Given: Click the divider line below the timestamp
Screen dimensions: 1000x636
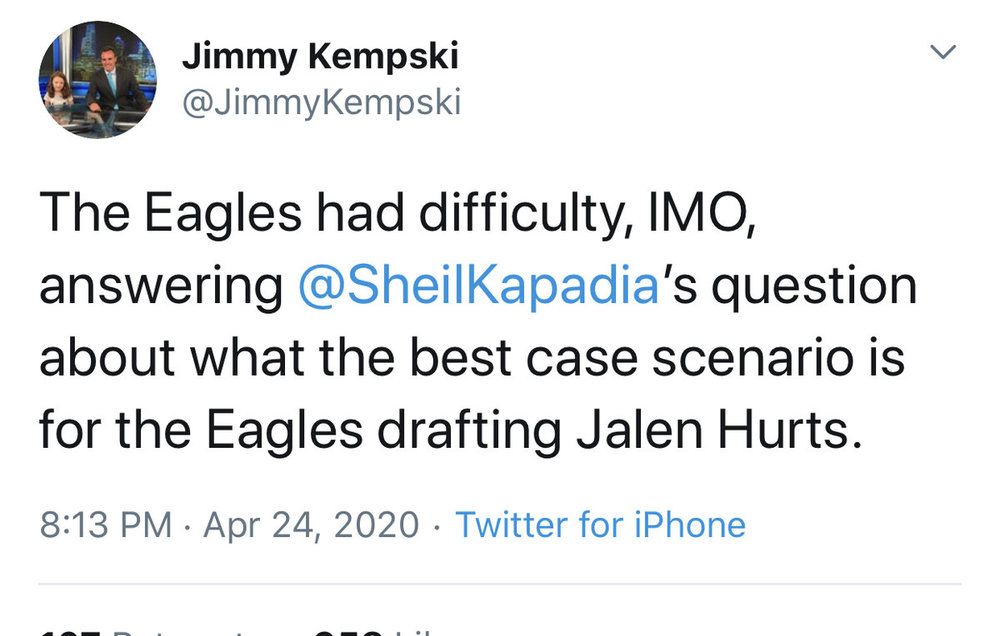Looking at the screenshot, I should (500, 584).
